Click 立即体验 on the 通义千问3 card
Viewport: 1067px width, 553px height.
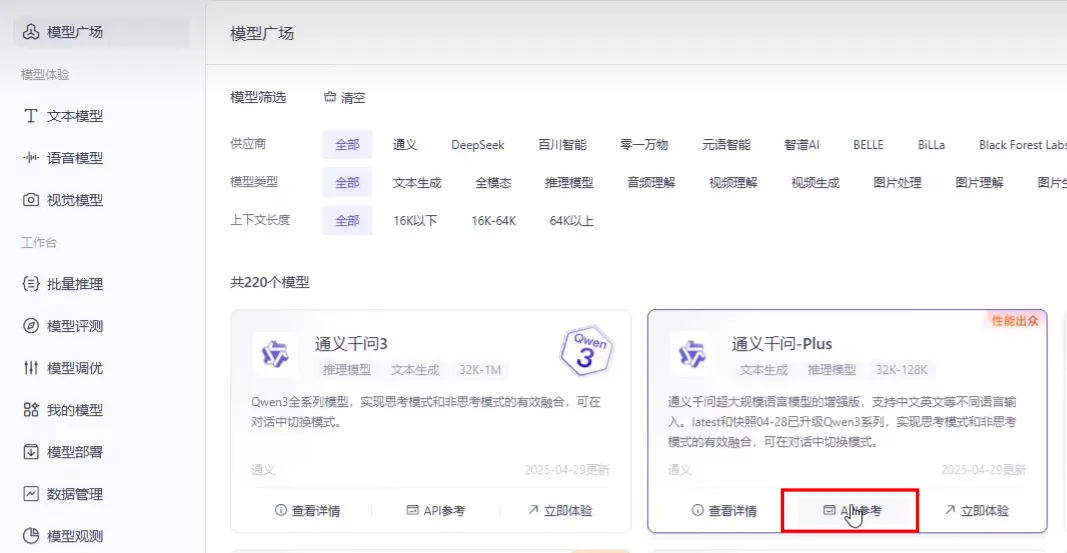coord(560,511)
